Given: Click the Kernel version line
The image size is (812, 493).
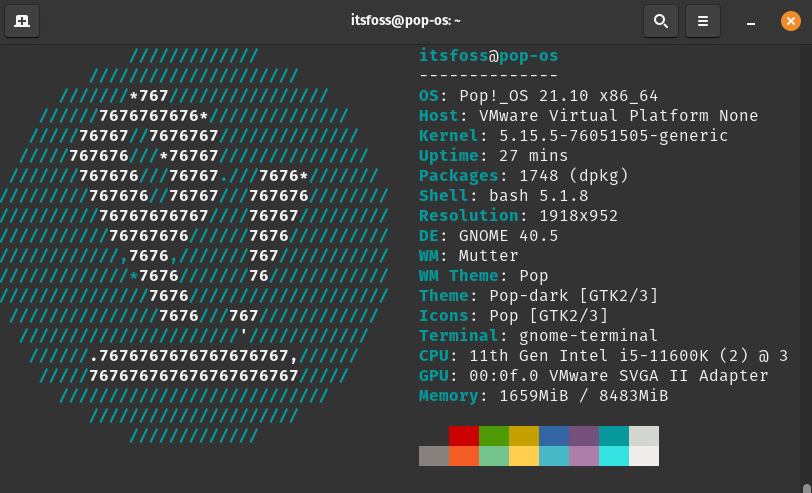Looking at the screenshot, I should [573, 136].
